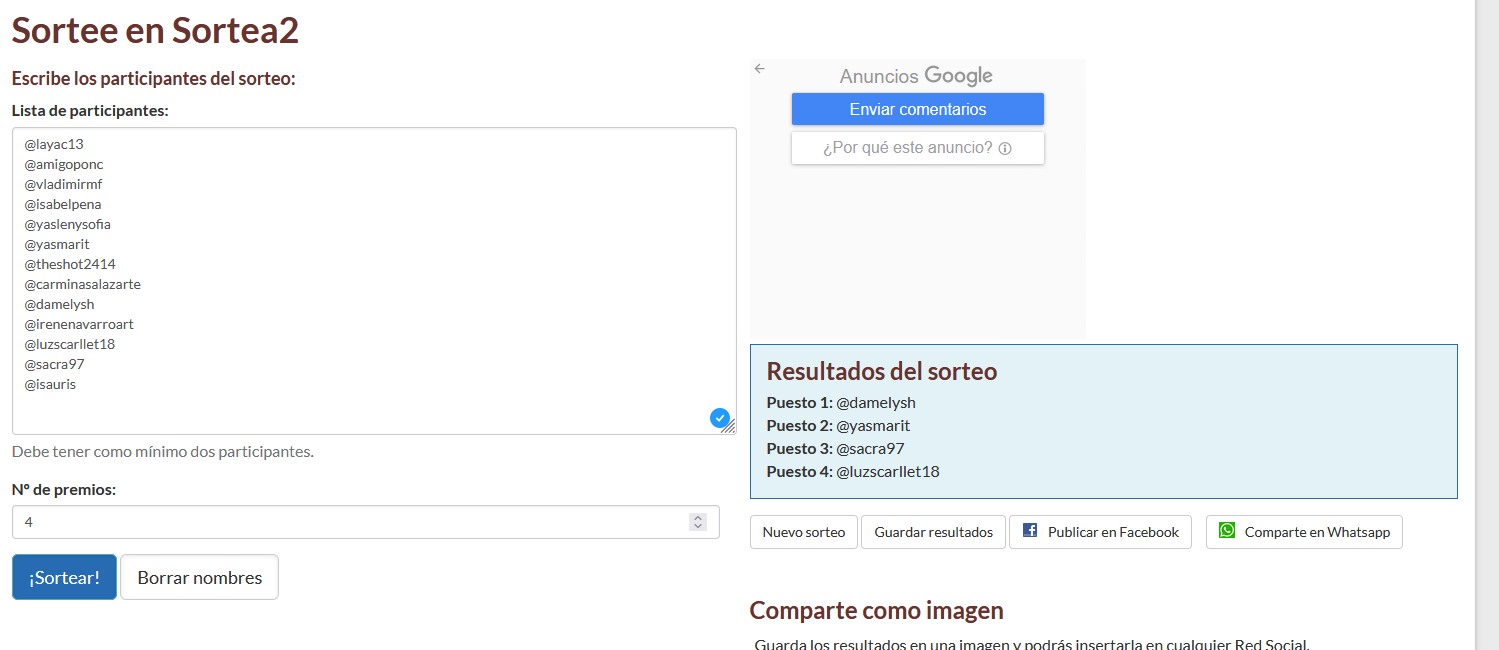Clear the list with Borrar nombres

point(199,578)
